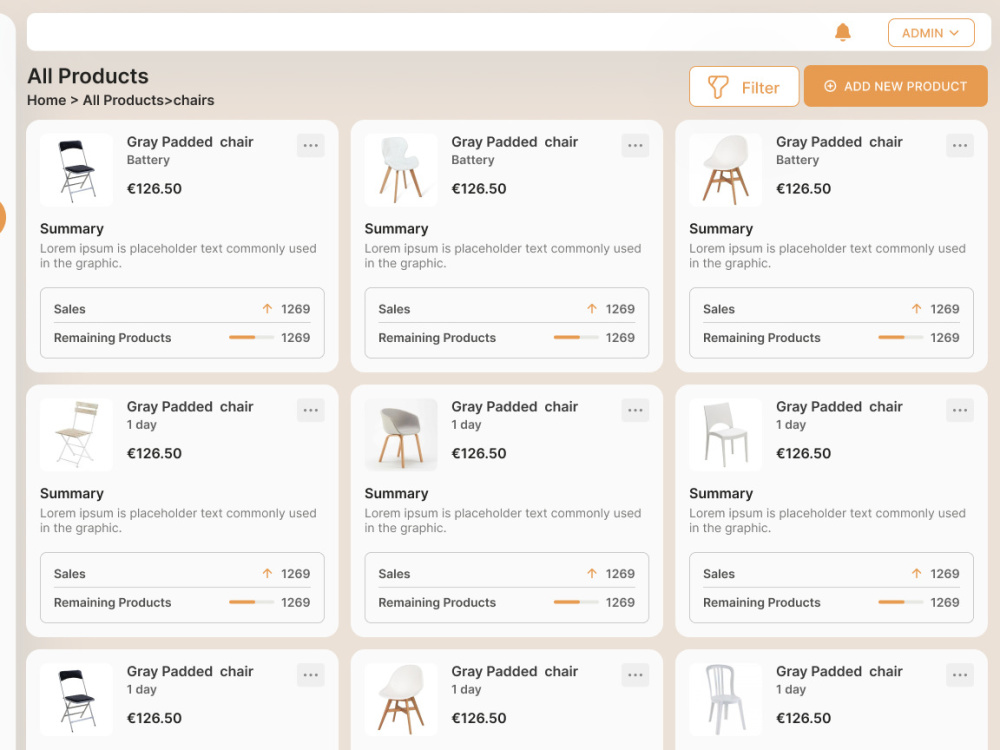Screen dimensions: 1000x750
Task: Open three-dot menu on white slatted-back plastic chair card
Action: pos(960,675)
